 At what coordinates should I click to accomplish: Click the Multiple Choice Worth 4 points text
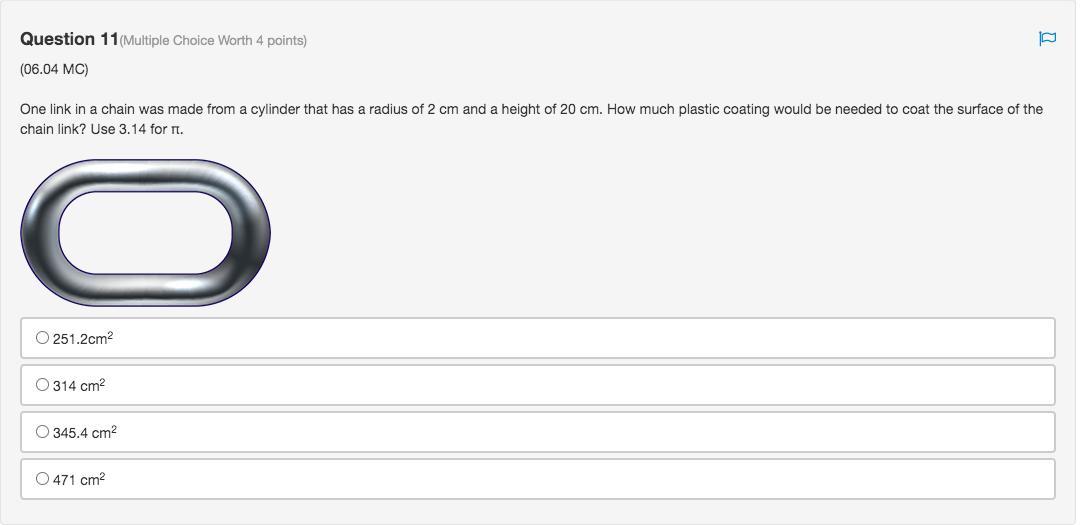[213, 41]
